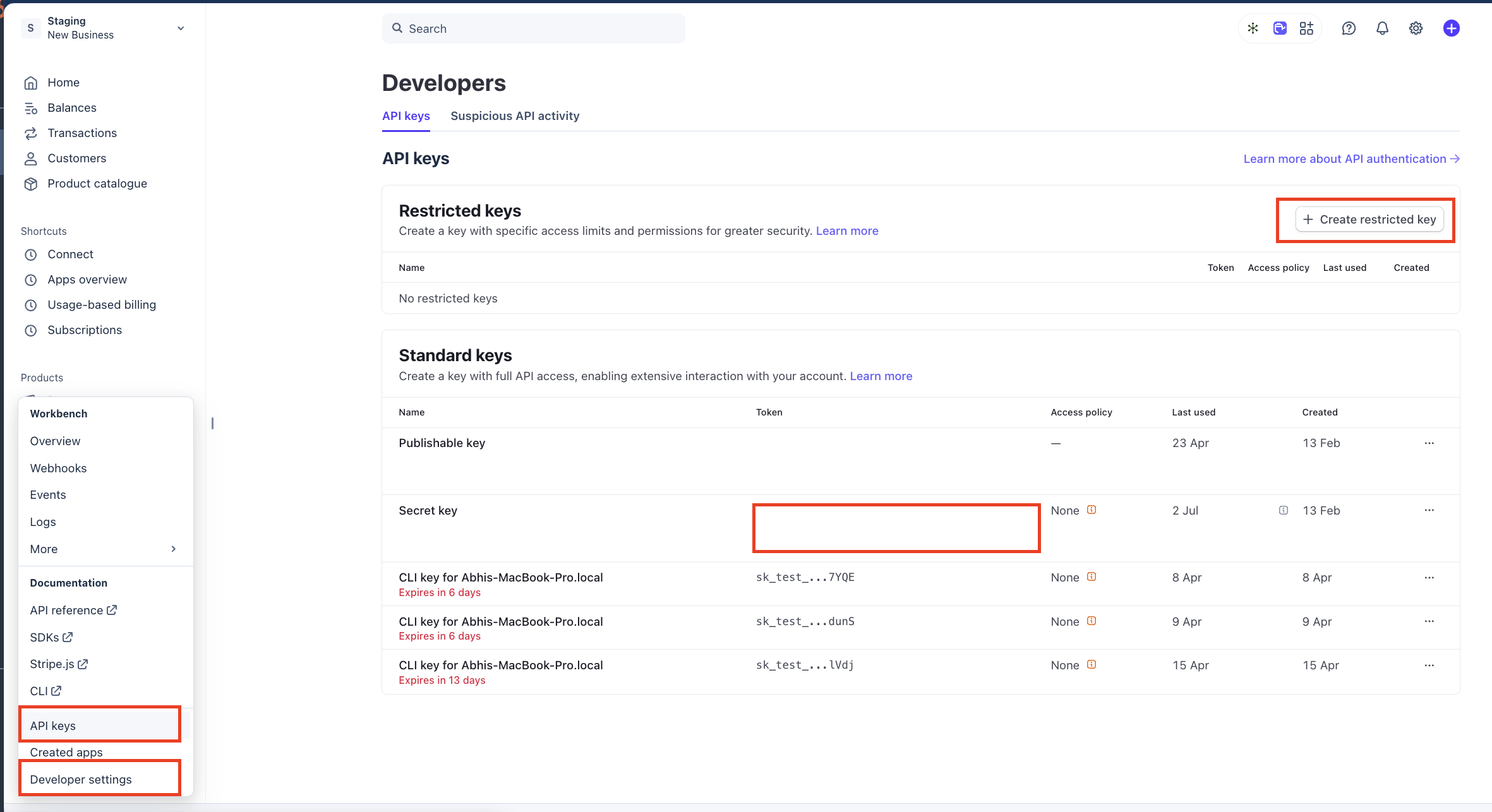Open Stripe.js documentation link
The height and width of the screenshot is (812, 1492).
(59, 664)
